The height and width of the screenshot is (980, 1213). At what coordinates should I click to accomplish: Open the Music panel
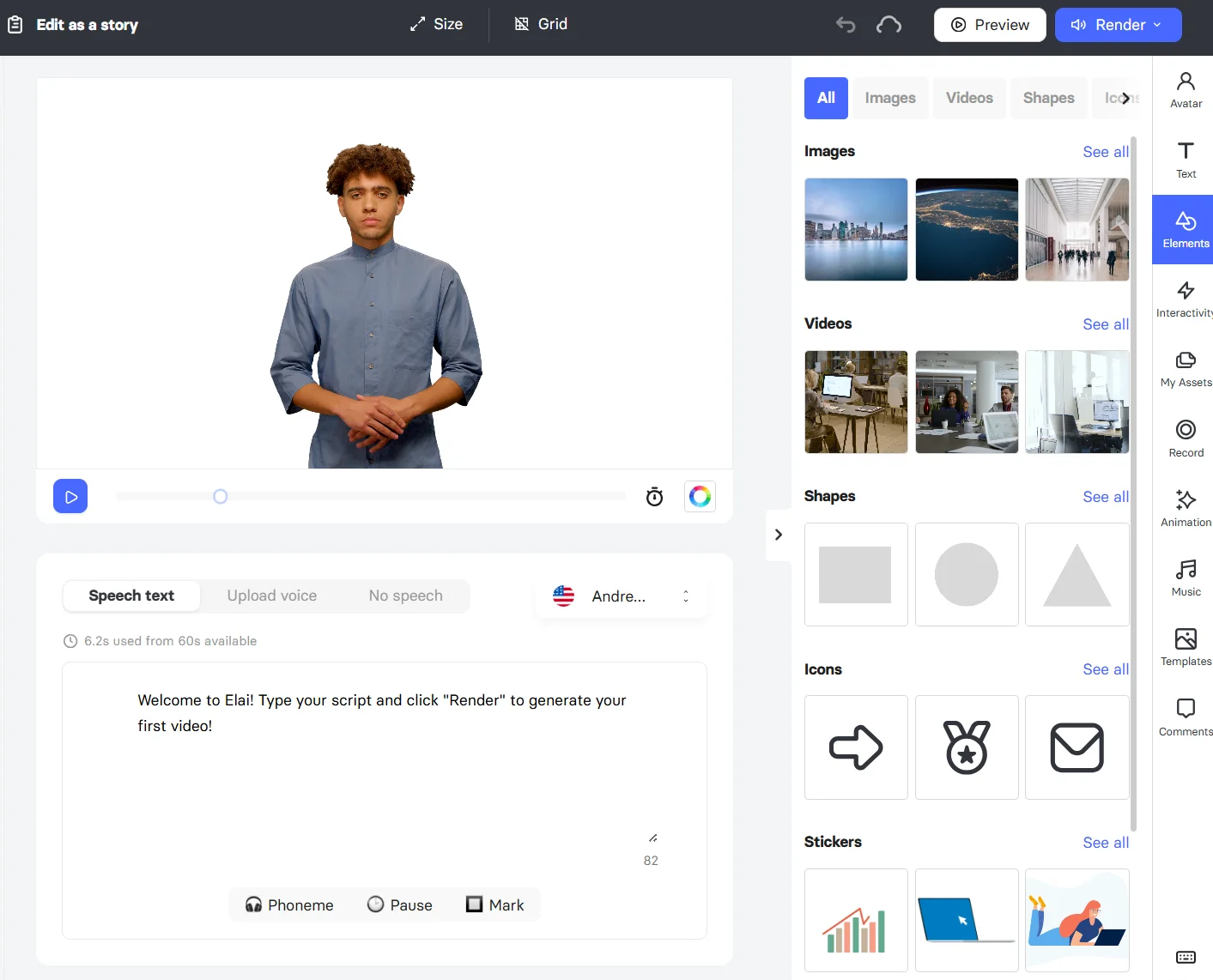[1186, 578]
